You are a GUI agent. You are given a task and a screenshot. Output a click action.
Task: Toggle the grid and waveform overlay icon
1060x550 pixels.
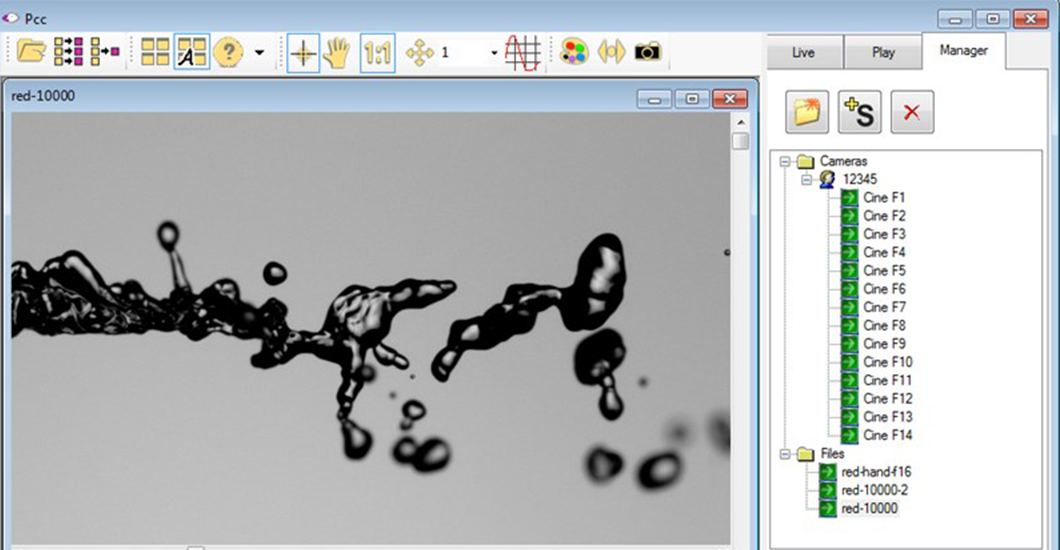pos(523,53)
